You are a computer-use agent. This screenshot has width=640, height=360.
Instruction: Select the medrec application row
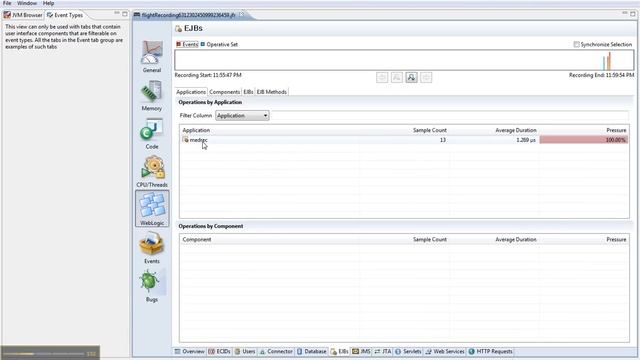pos(404,140)
